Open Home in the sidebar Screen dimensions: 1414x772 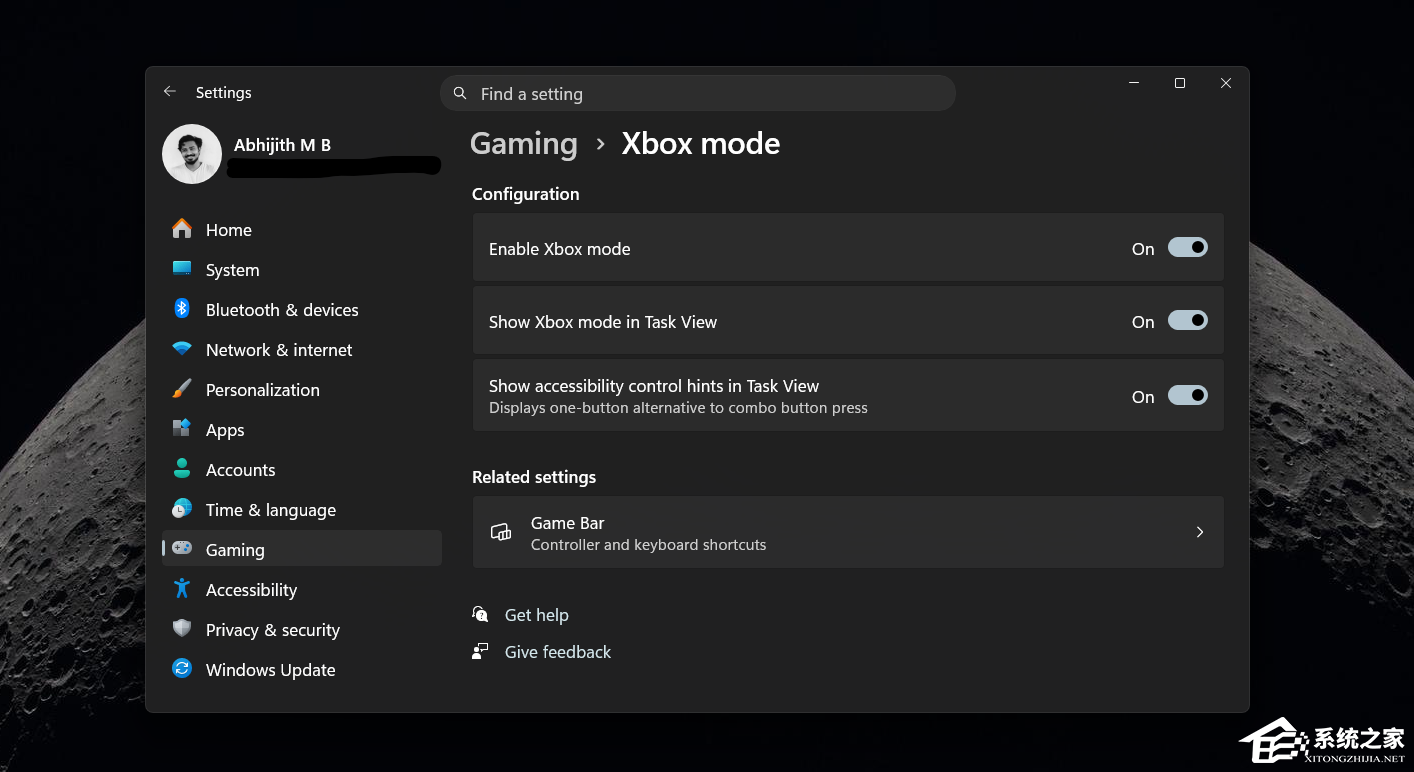point(302,229)
